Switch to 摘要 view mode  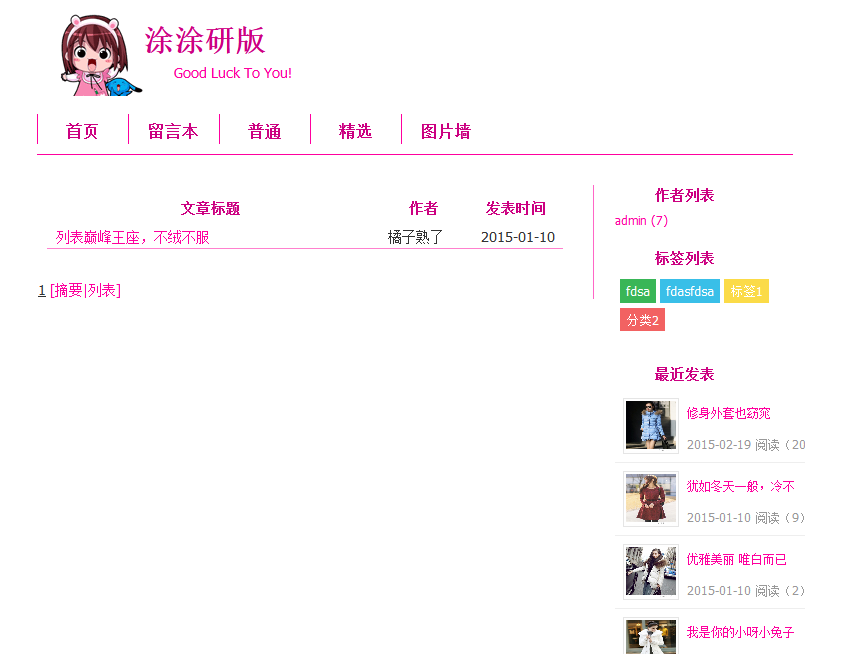click(68, 290)
